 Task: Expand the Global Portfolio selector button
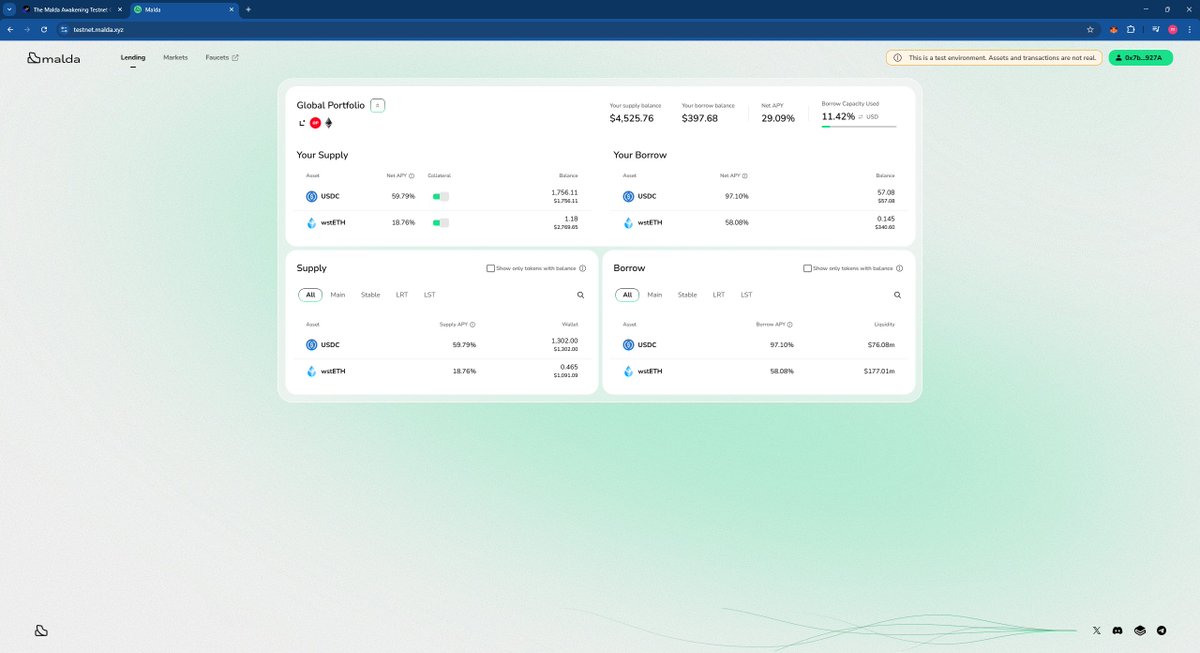point(377,105)
